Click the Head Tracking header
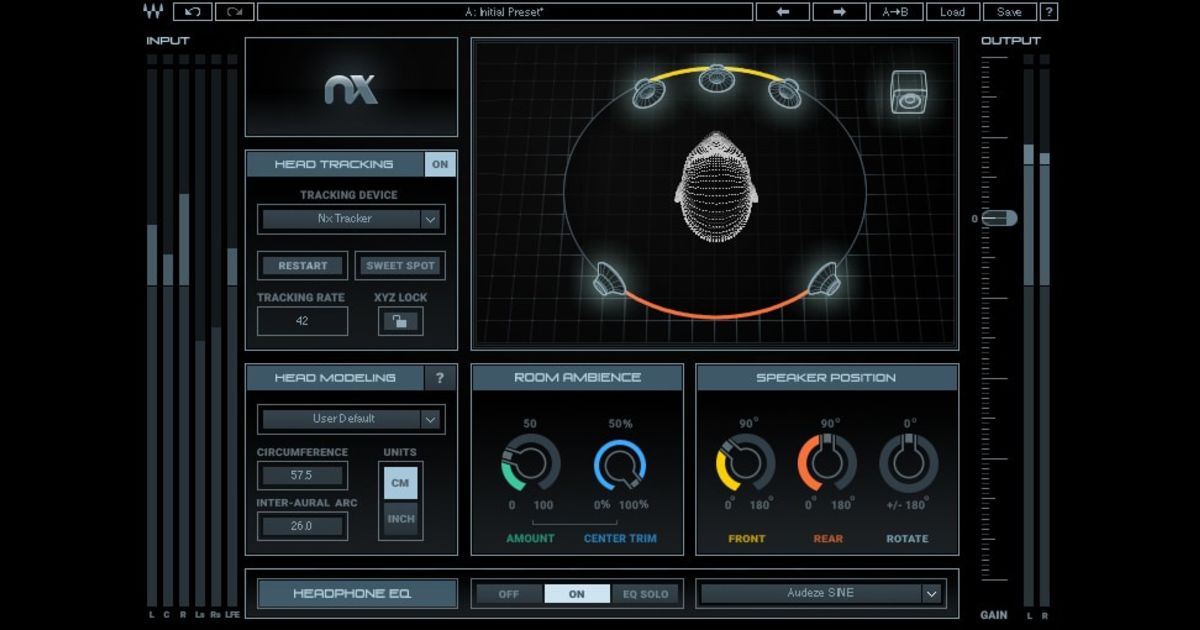 (335, 164)
